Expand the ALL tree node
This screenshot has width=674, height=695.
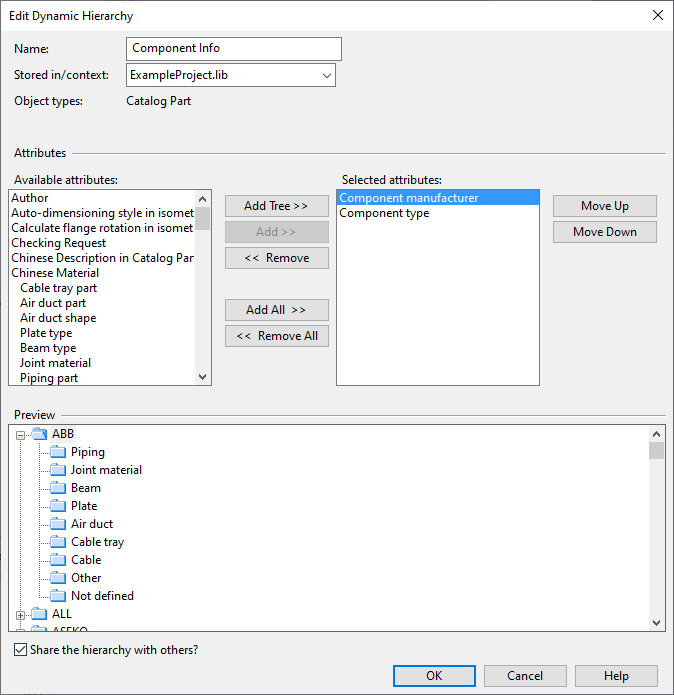[21, 614]
